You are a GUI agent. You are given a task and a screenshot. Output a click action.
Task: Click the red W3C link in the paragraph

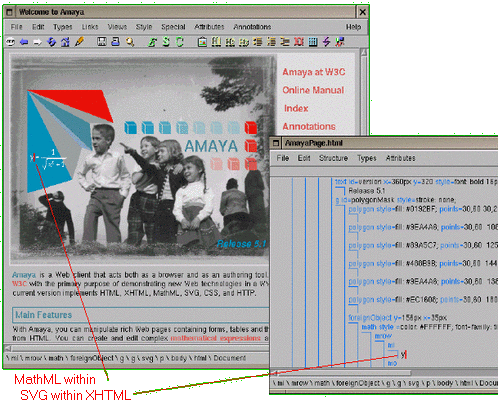pos(19,284)
